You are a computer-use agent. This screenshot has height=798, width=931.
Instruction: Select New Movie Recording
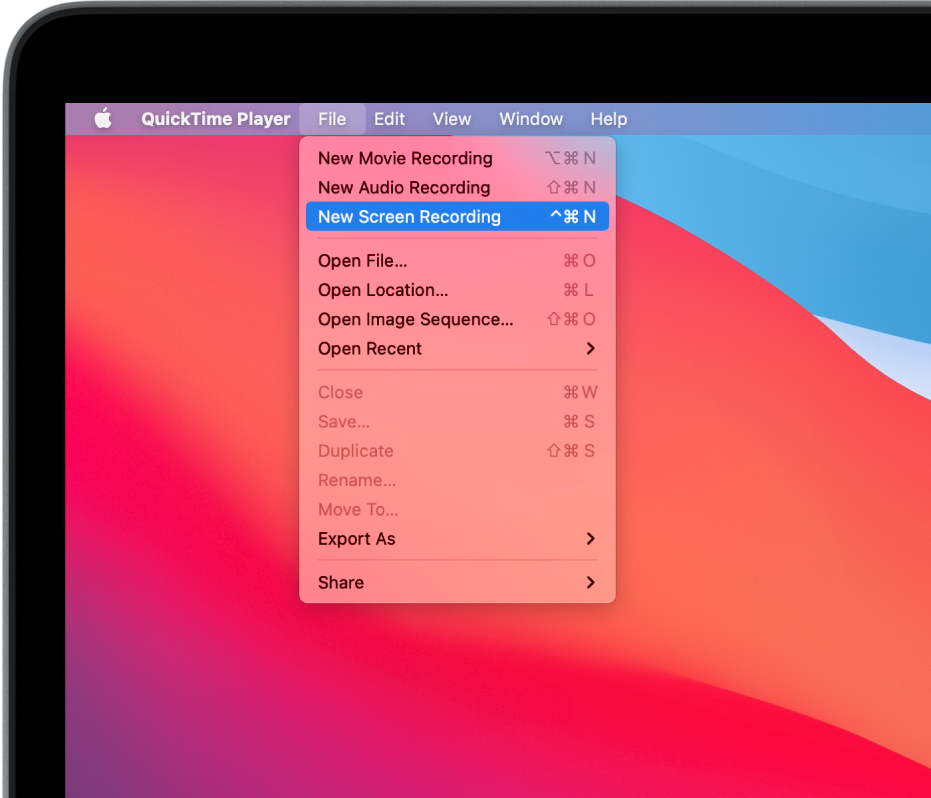pos(405,158)
